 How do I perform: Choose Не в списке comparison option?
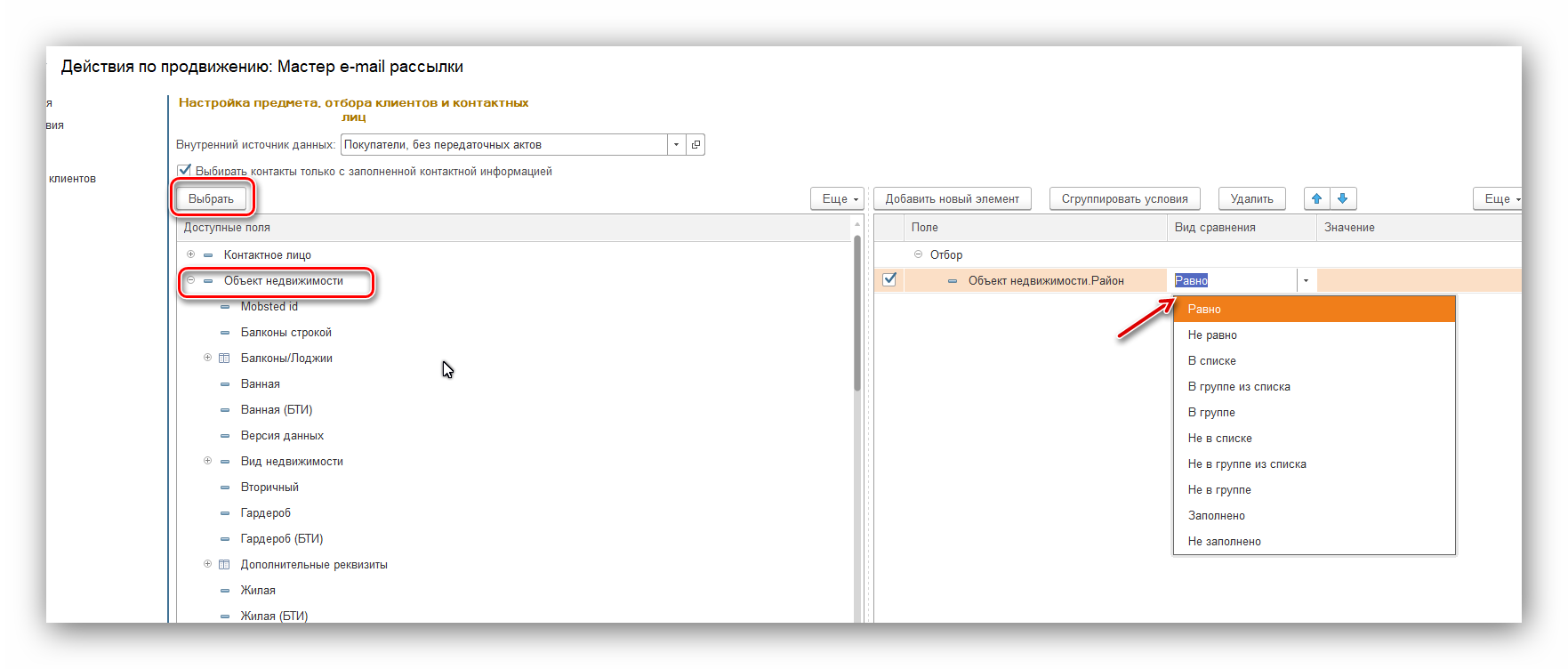[1315, 439]
